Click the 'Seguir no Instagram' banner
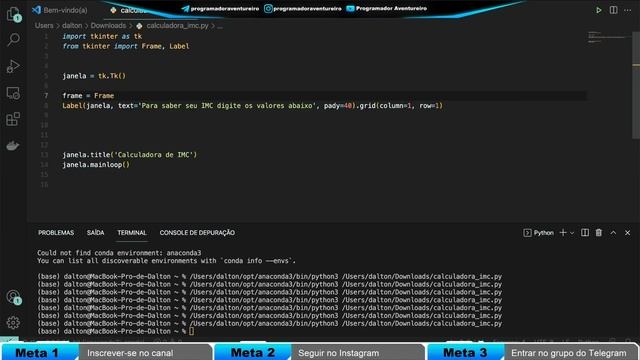640x360 pixels. pyautogui.click(x=357, y=353)
